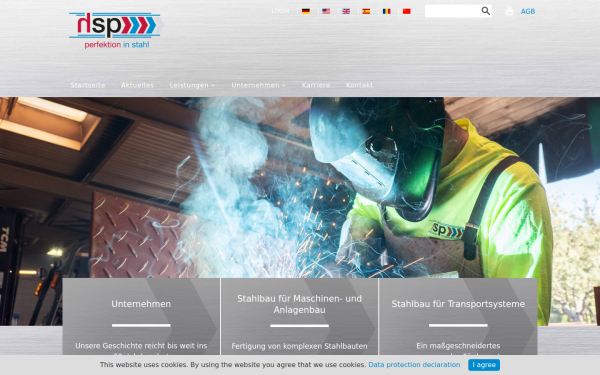Viewport: 600px width, 375px height.
Task: Open the Kontakt menu item
Action: (359, 85)
